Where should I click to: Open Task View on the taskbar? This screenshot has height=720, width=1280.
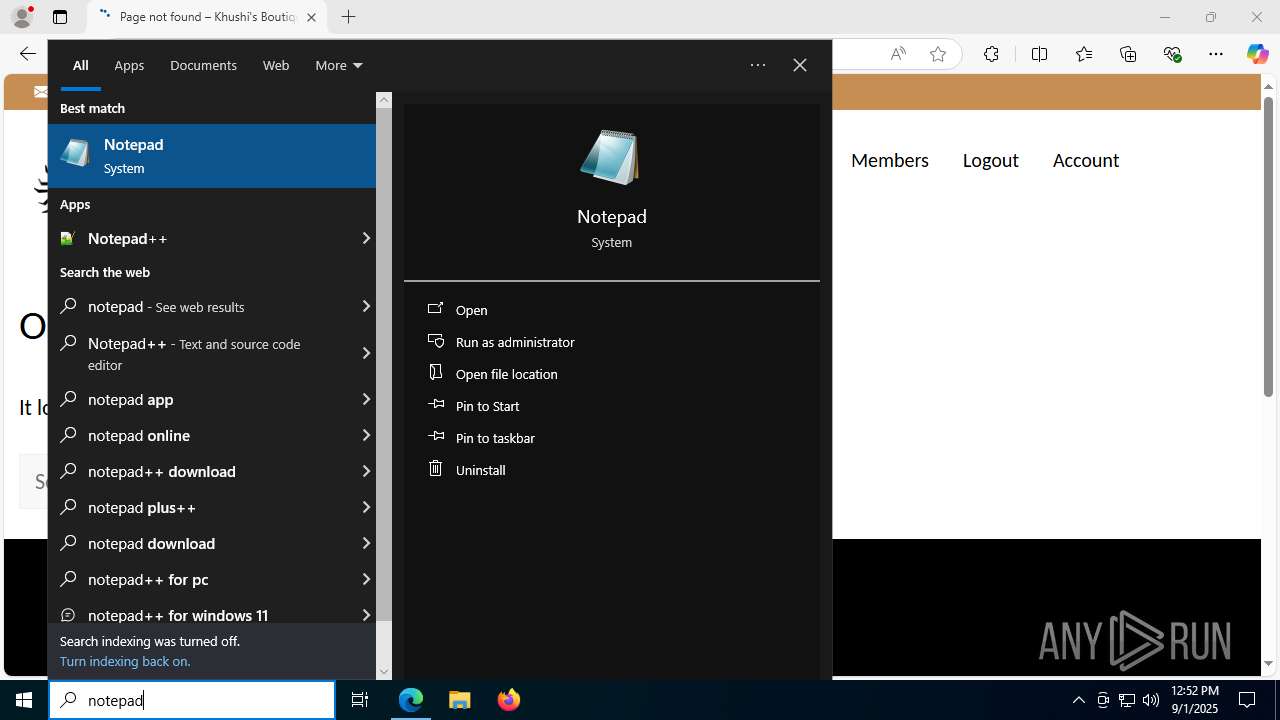click(360, 700)
